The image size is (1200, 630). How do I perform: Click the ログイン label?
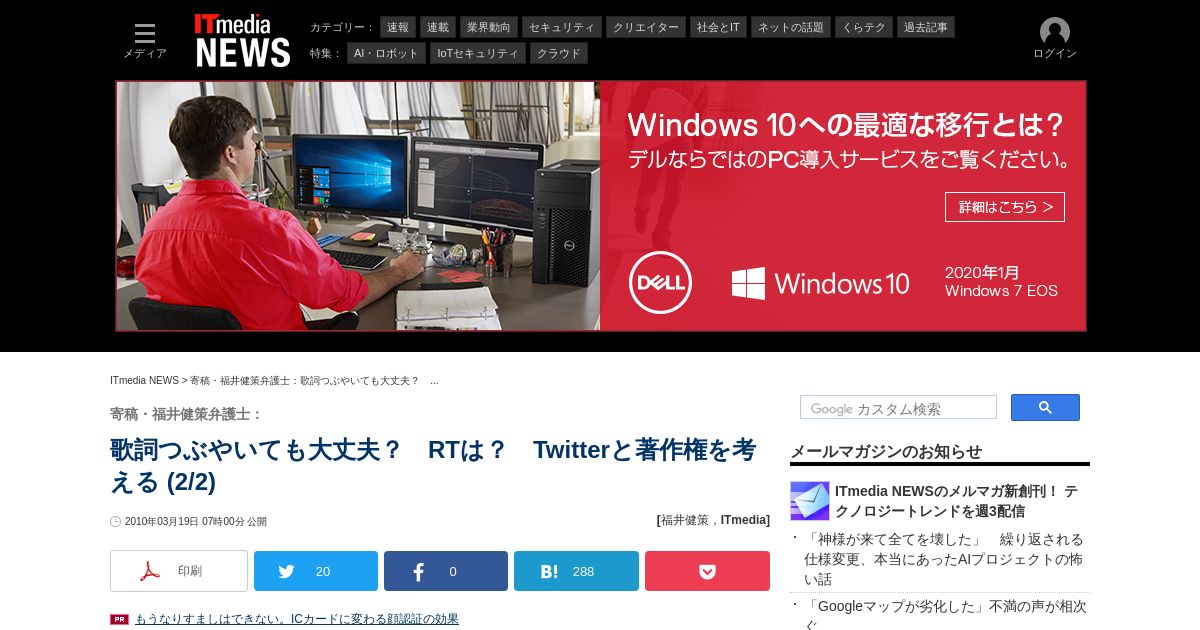coord(1055,54)
